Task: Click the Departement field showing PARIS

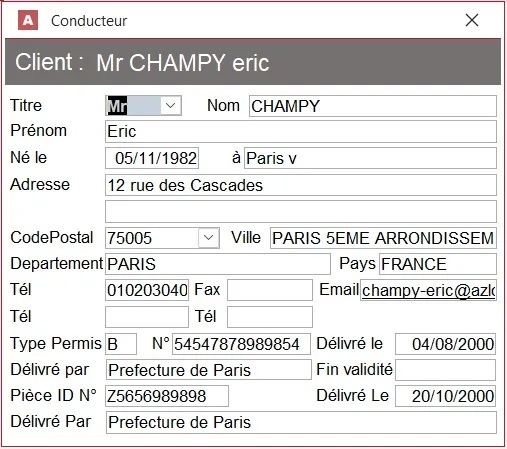Action: pos(218,264)
